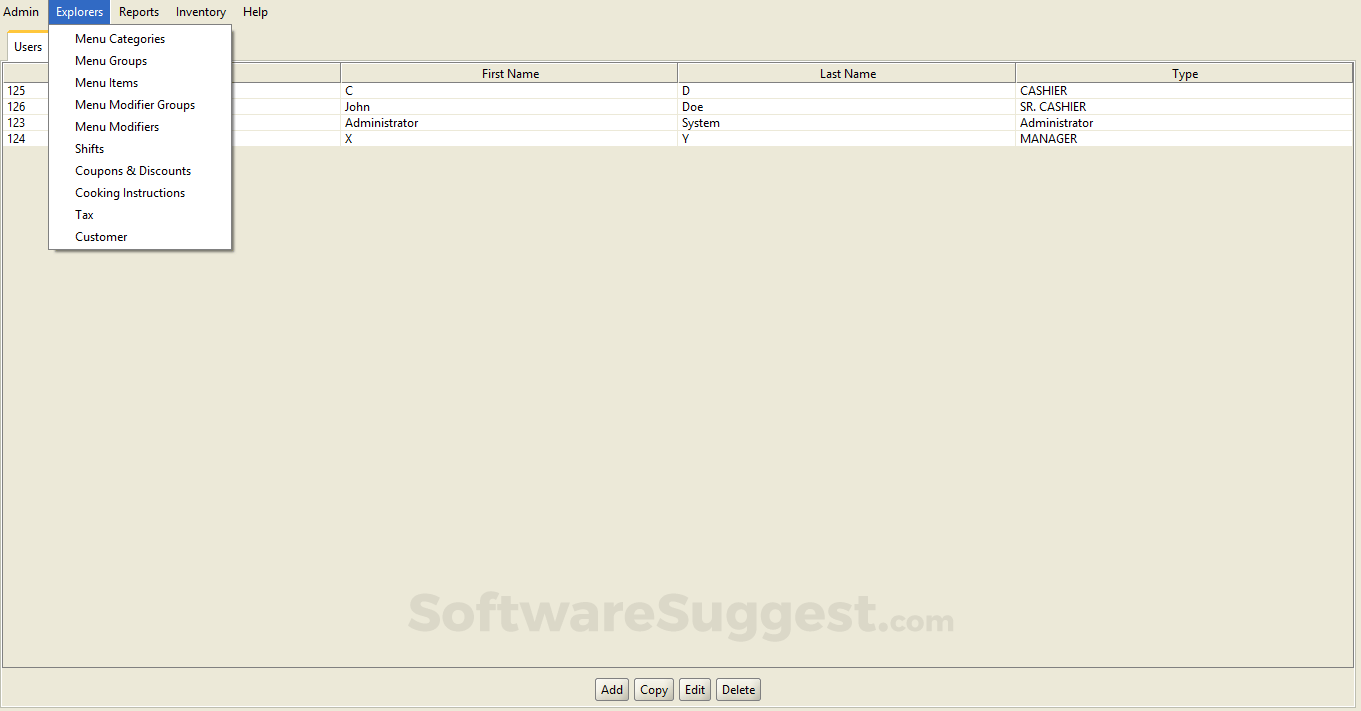Switch to the Users tab
Image resolution: width=1361 pixels, height=711 pixels.
point(28,46)
